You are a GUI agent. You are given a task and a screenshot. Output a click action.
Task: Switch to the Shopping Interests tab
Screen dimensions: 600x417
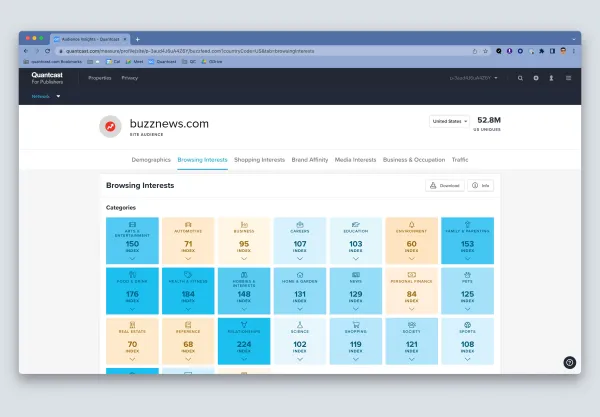(259, 160)
